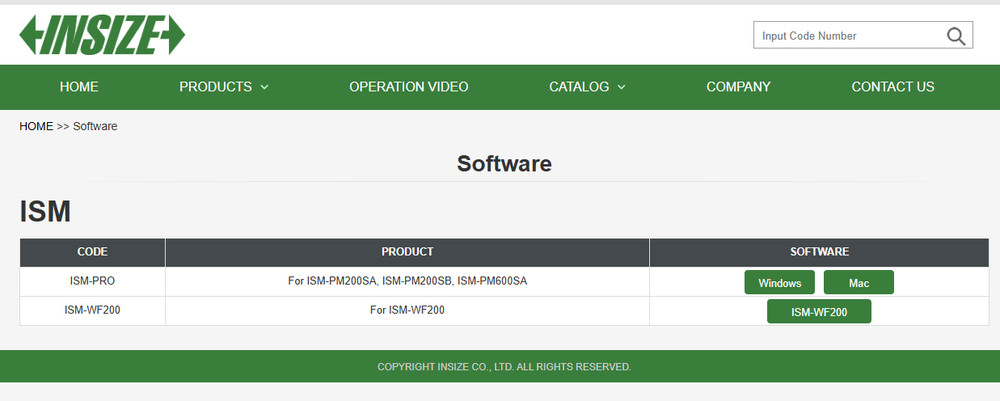Download the Windows version of ISM-PRO
Screen dimensions: 1000x401
click(x=780, y=283)
